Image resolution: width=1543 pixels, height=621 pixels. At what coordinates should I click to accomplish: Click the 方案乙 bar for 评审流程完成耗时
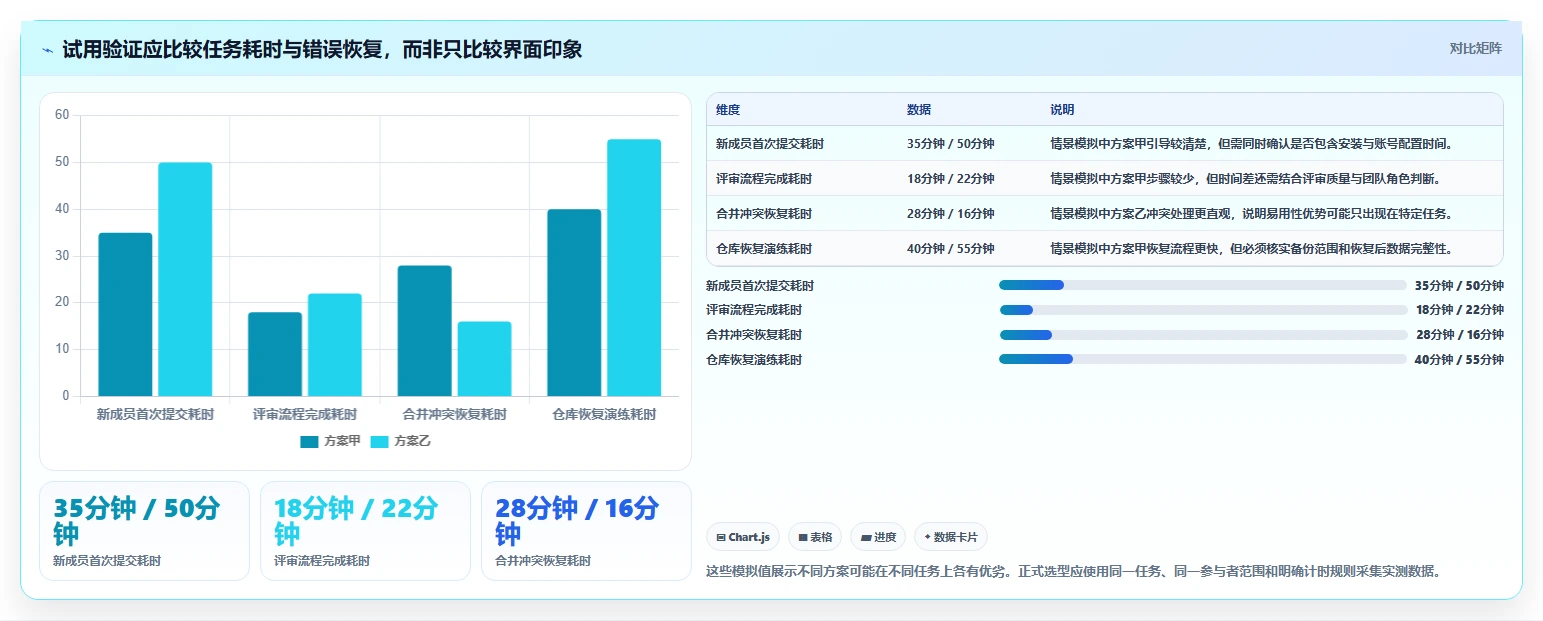[x=335, y=344]
